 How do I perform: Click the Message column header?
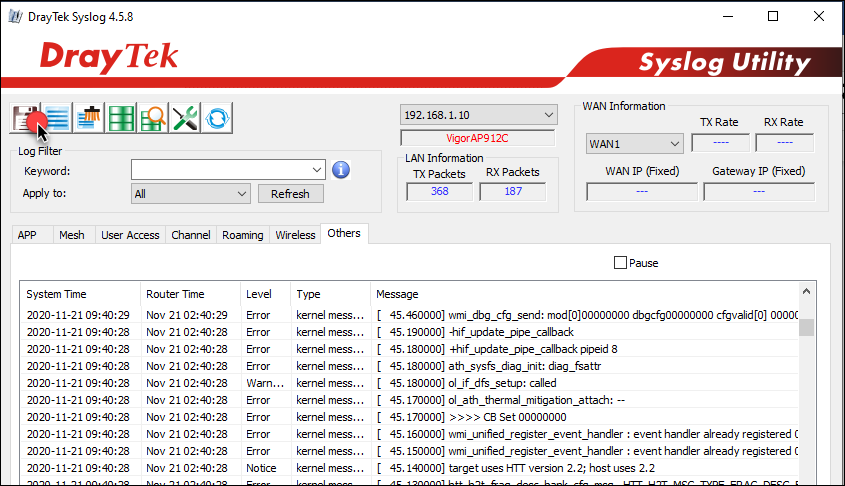(584, 294)
